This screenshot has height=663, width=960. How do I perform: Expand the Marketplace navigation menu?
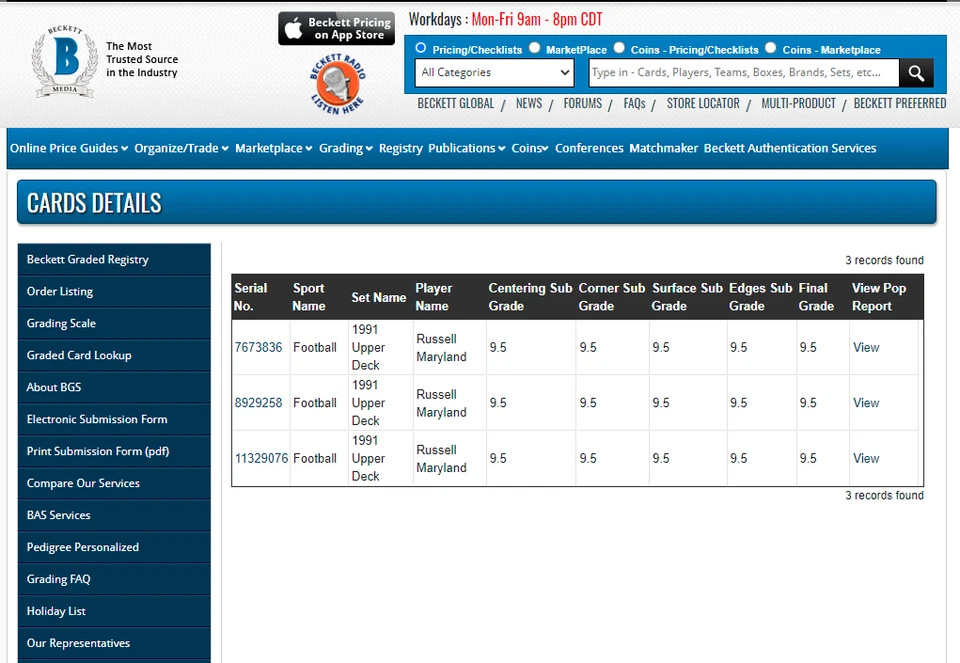[x=274, y=148]
